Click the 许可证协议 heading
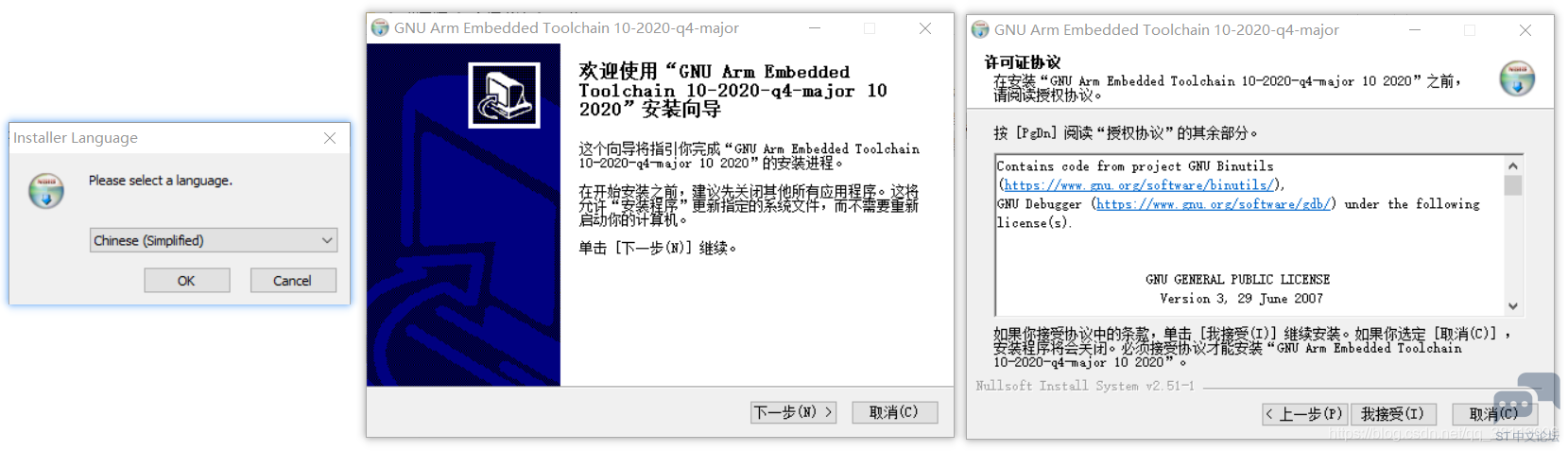Screen dimensions: 1568x451 (x=1023, y=62)
